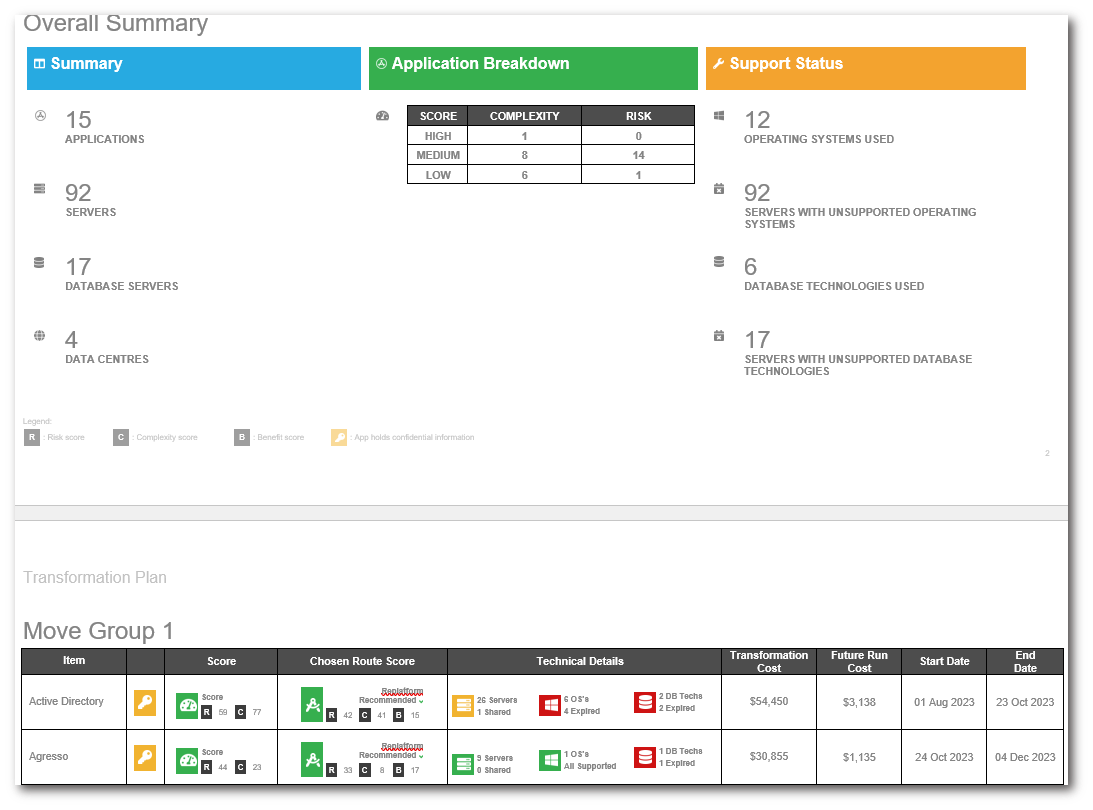Click the red database icon in Active Directory row
The image size is (1093, 810).
click(x=644, y=703)
